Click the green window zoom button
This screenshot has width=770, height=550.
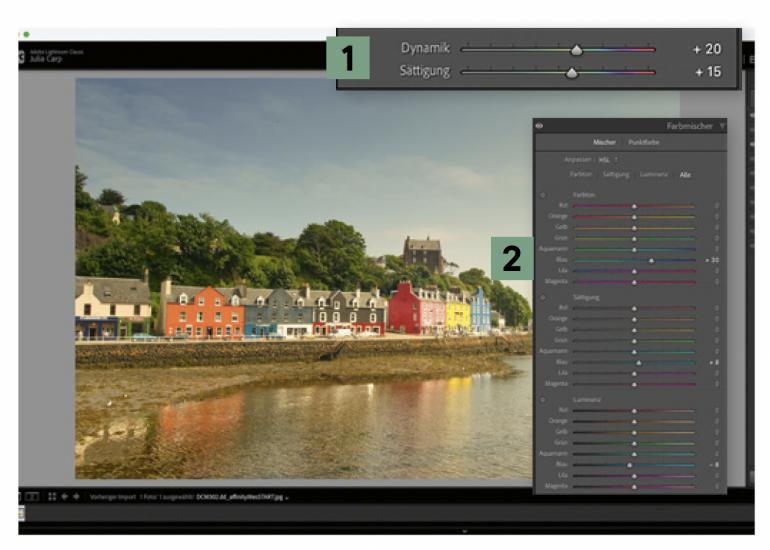pos(27,34)
